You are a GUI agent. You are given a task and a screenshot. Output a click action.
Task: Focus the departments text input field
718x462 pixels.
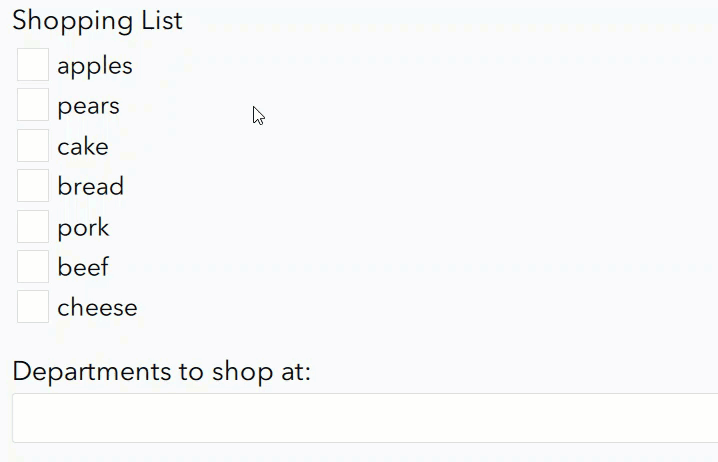point(365,418)
